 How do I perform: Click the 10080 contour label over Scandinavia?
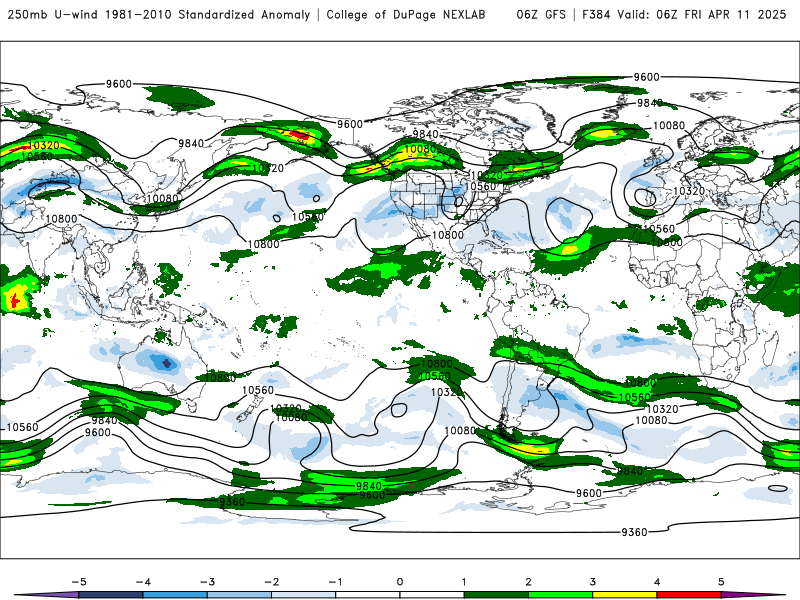669,126
